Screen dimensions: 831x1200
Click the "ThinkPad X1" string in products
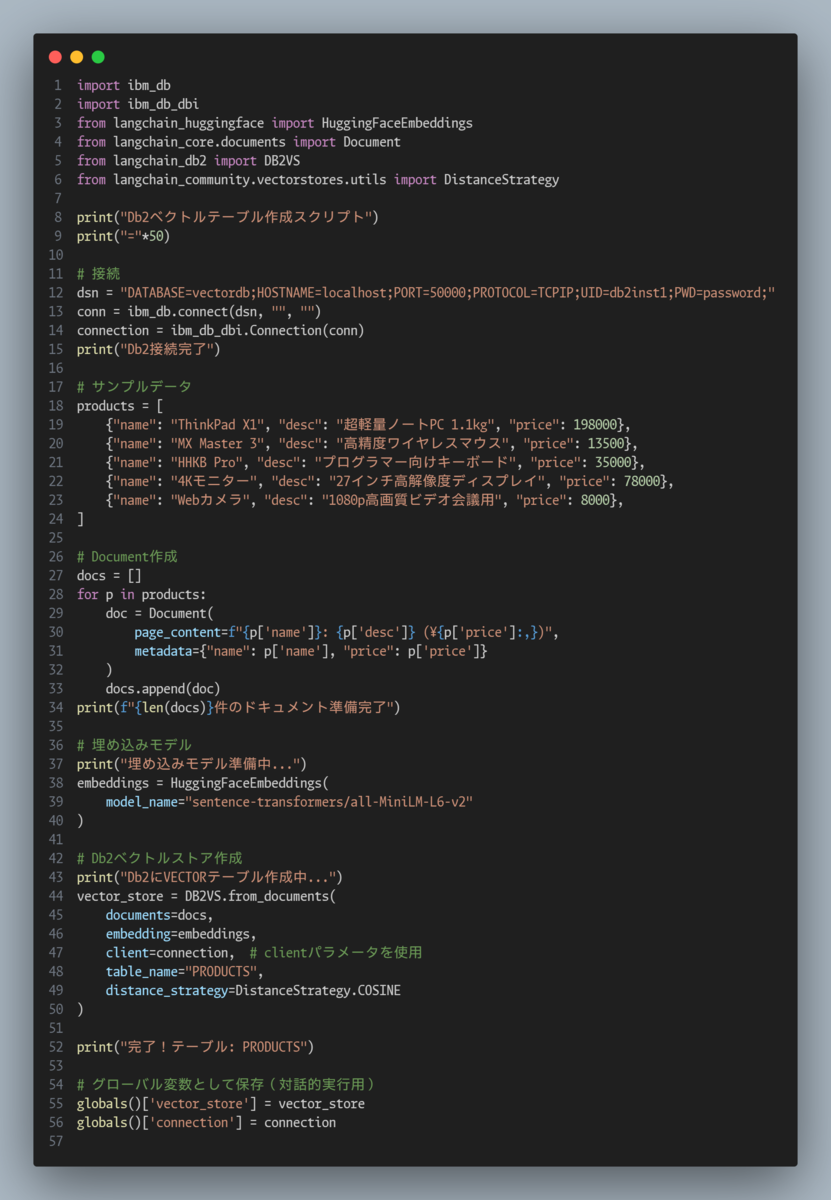tap(213, 424)
